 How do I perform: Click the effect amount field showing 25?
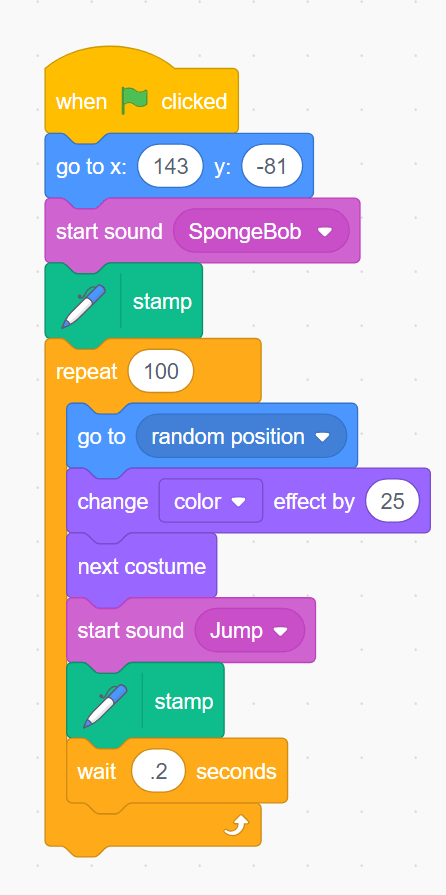[392, 502]
